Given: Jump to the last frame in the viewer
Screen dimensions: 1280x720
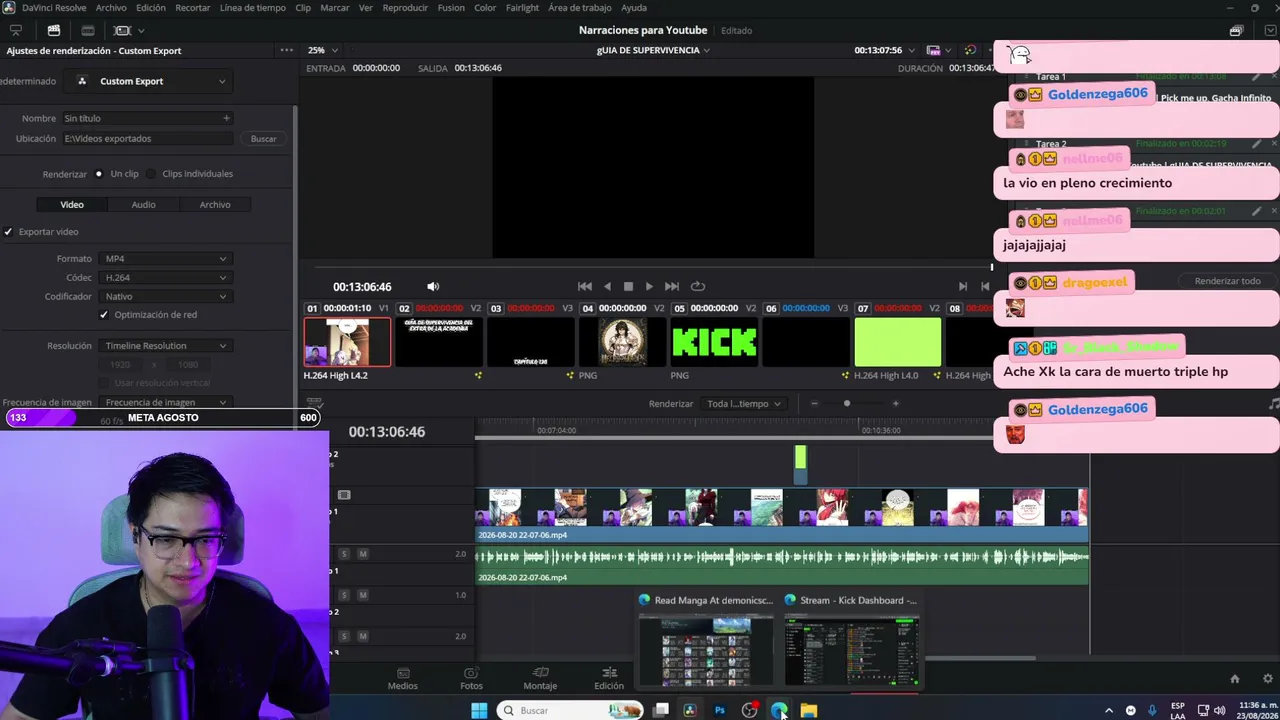Looking at the screenshot, I should tap(672, 287).
